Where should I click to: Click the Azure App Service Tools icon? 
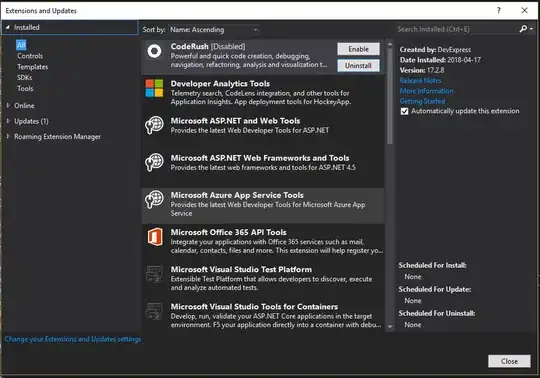click(154, 199)
